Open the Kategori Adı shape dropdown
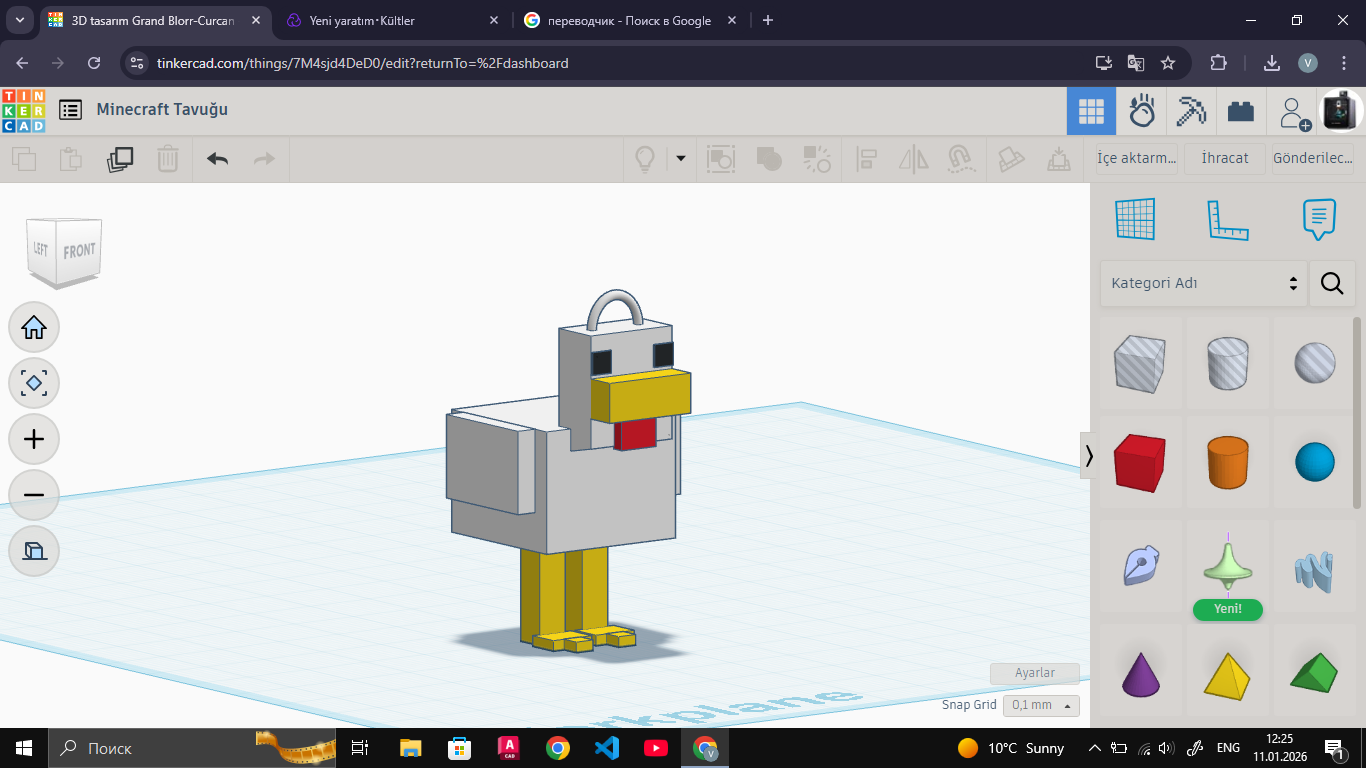Image resolution: width=1366 pixels, height=768 pixels. 1203,284
